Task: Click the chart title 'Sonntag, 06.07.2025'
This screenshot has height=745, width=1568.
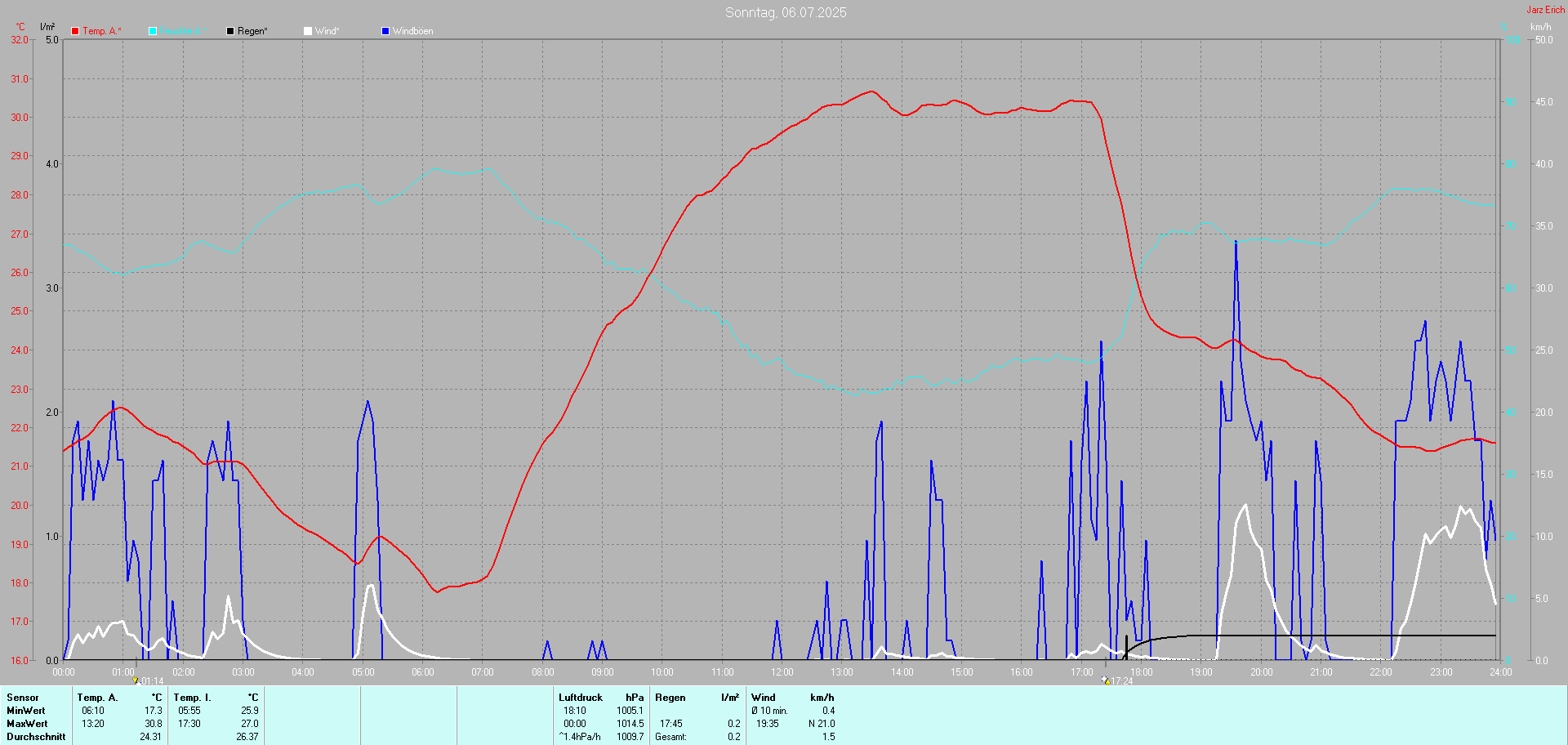Action: [786, 12]
